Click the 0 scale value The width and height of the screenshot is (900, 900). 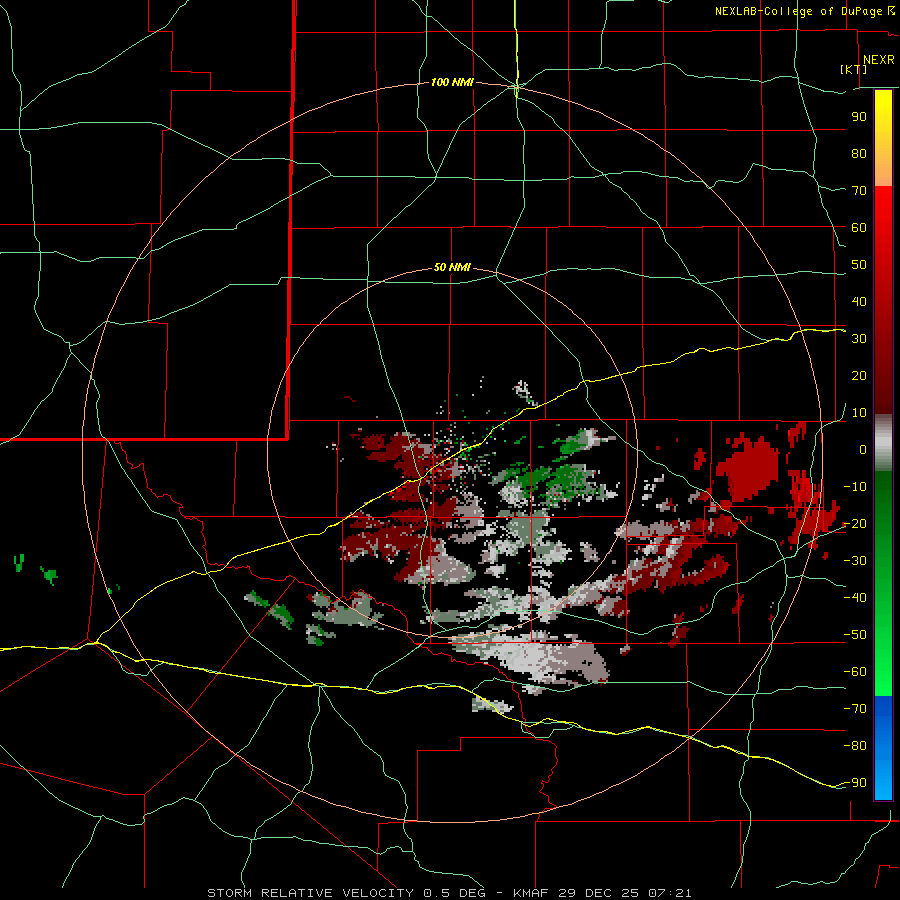click(x=863, y=449)
